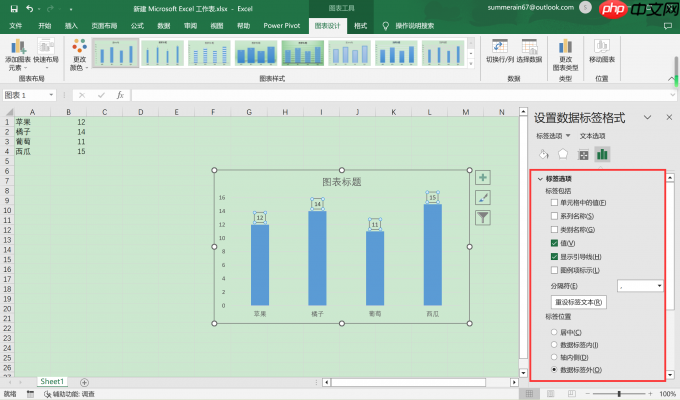680x400 pixels.
Task: Collapse the Label Options section
Action: point(540,179)
